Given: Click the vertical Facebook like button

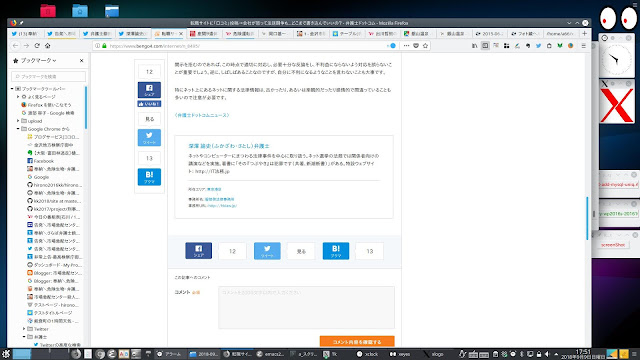Looking at the screenshot, I should pos(149,104).
